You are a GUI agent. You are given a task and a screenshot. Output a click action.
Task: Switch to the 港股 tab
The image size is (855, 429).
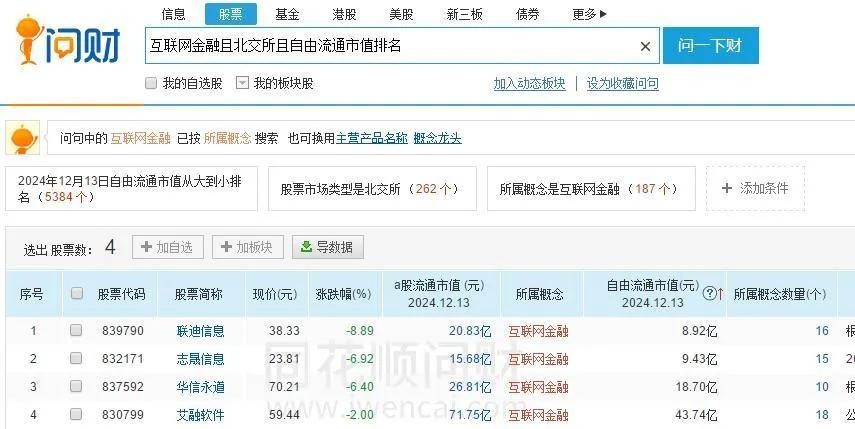pyautogui.click(x=345, y=14)
